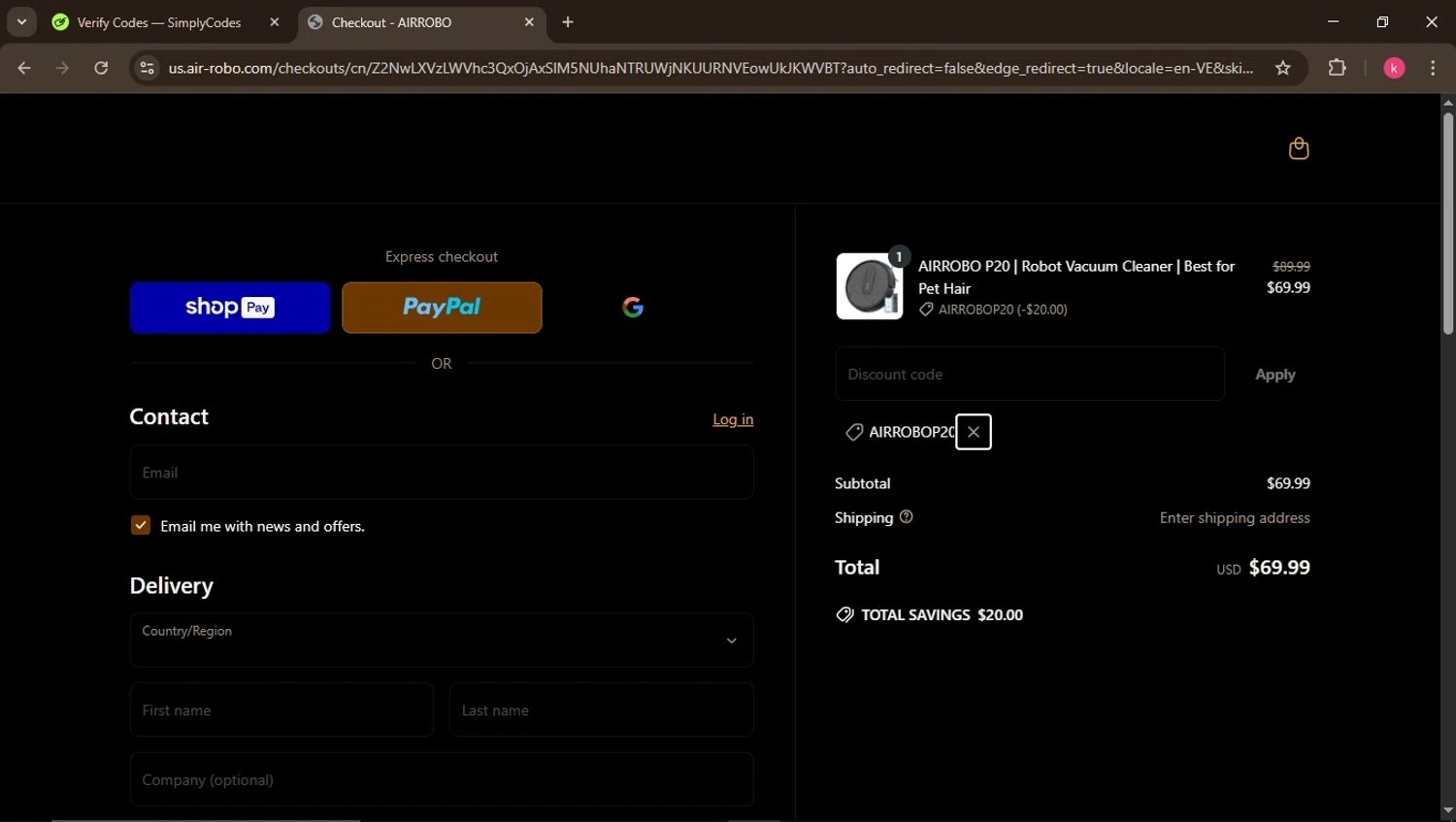Open the Chrome profile avatar
This screenshot has width=1456, height=822.
(1394, 68)
